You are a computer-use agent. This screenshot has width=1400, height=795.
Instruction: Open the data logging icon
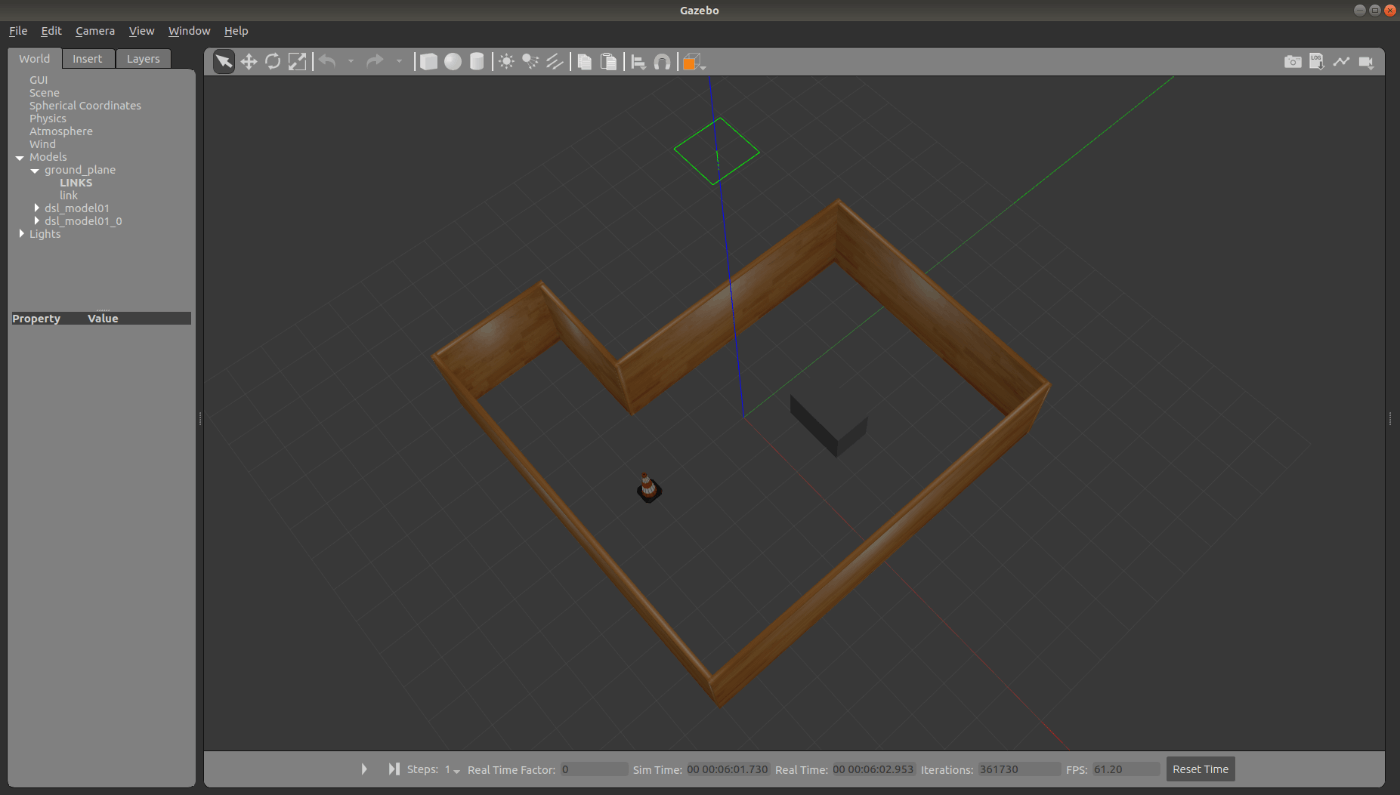pyautogui.click(x=1317, y=62)
